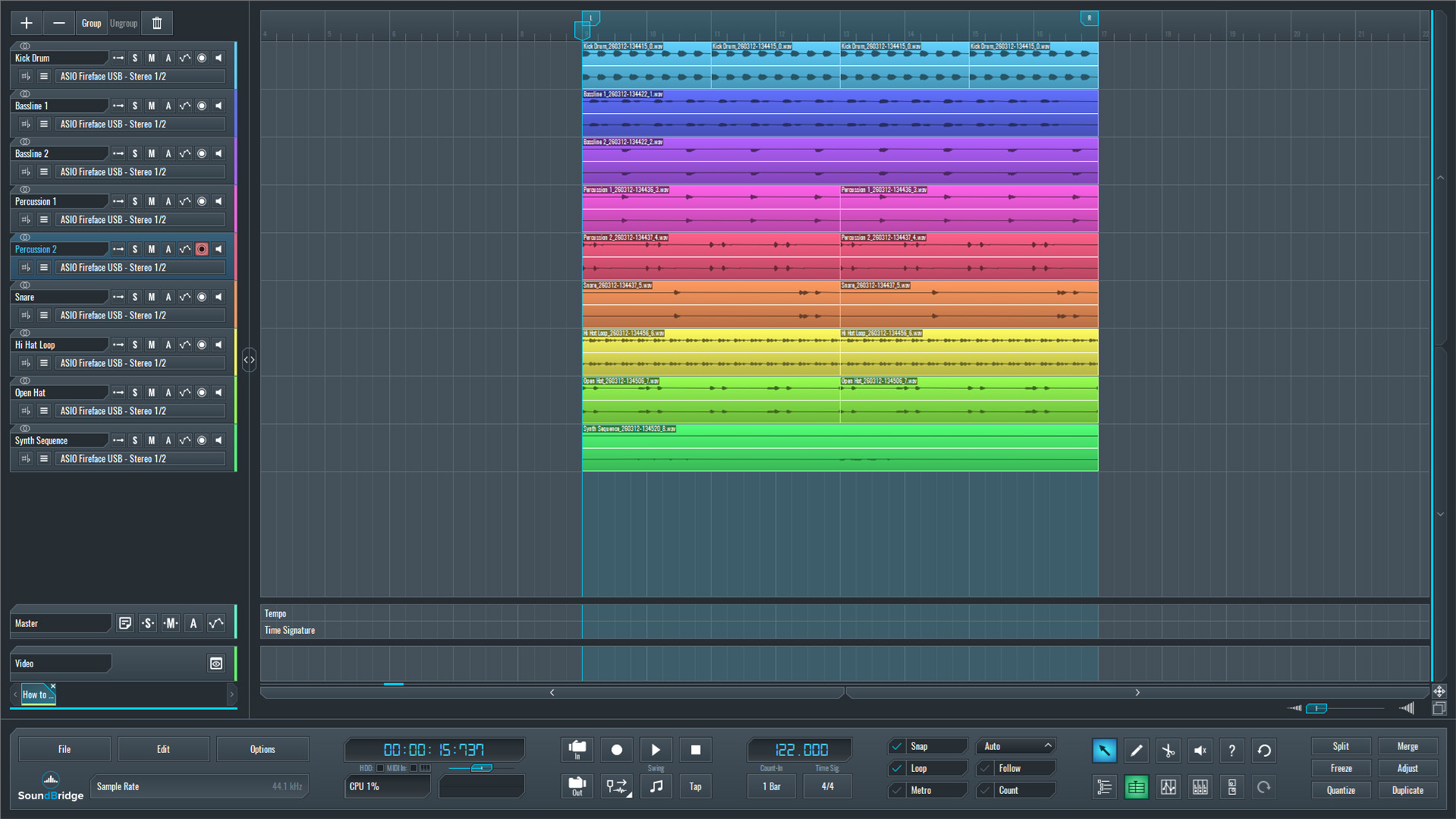This screenshot has width=1456, height=819.
Task: Stop playback with the stop button
Action: click(x=695, y=749)
